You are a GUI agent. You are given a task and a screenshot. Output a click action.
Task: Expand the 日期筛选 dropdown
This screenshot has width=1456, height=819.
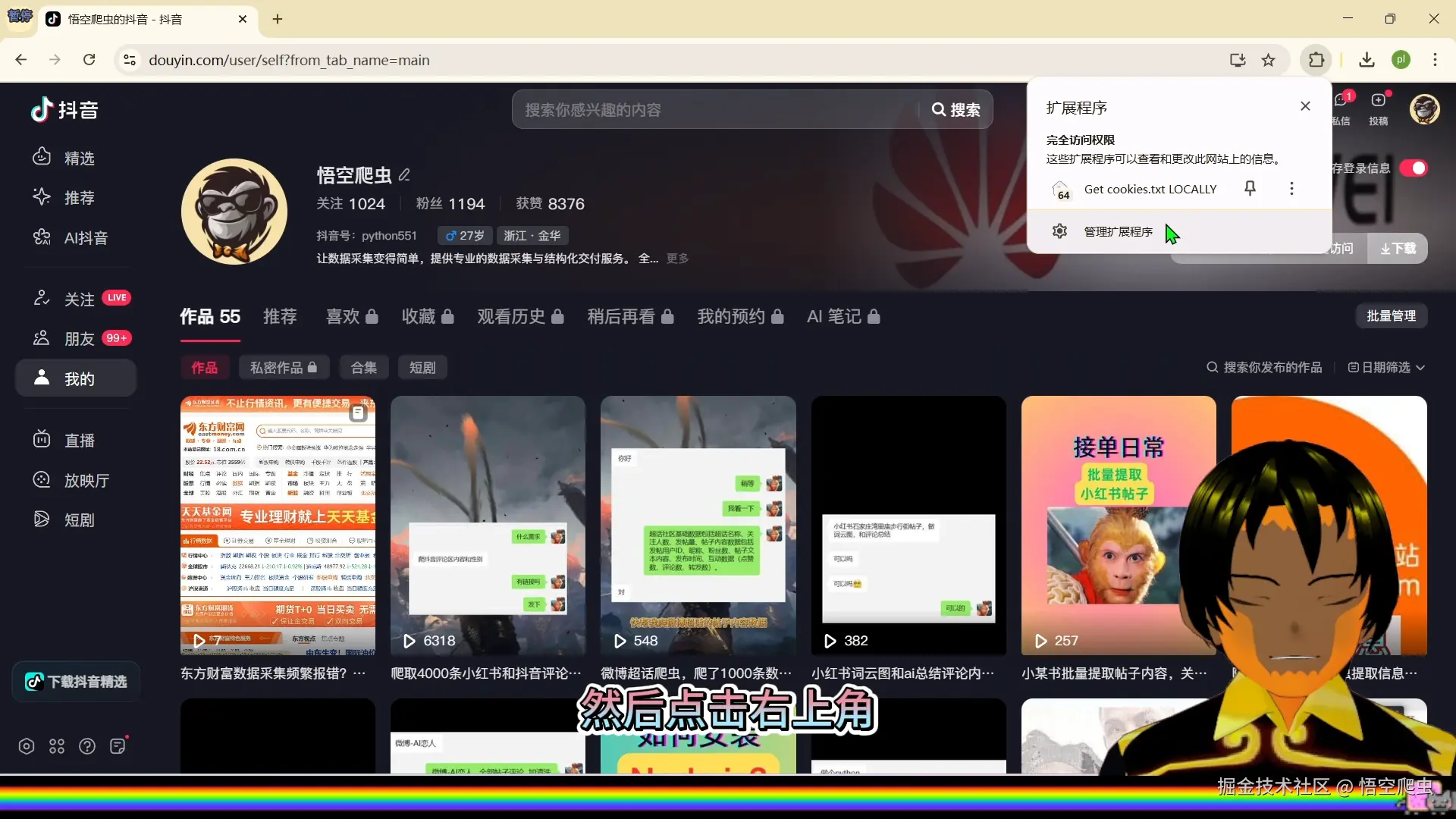click(x=1387, y=367)
